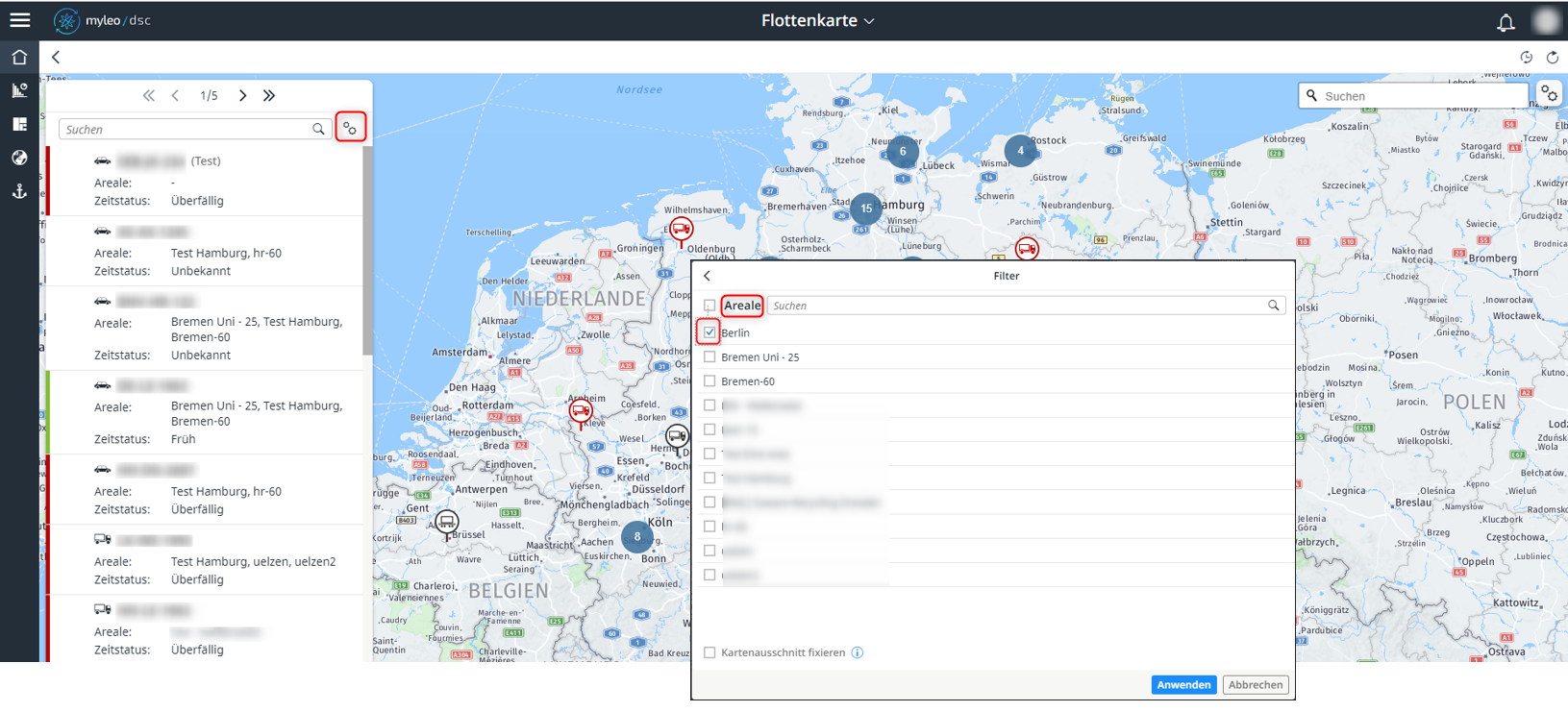Open the Flottenkarte title dropdown
The height and width of the screenshot is (712, 1568).
pyautogui.click(x=817, y=20)
